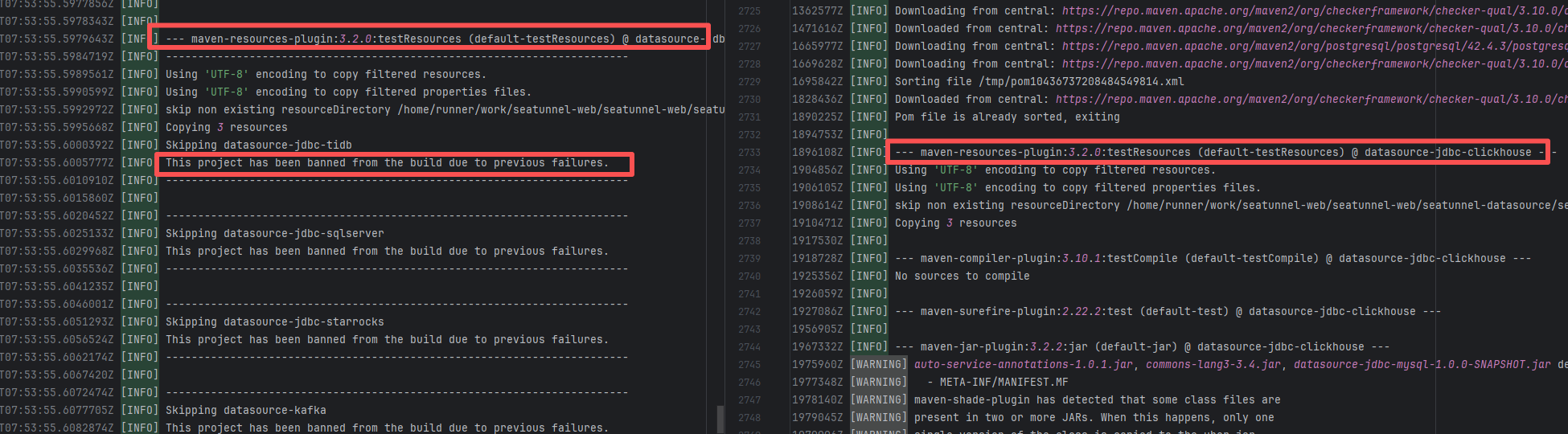This screenshot has height=434, width=1568.
Task: Select line number 2745 in the gutter
Action: coord(749,365)
